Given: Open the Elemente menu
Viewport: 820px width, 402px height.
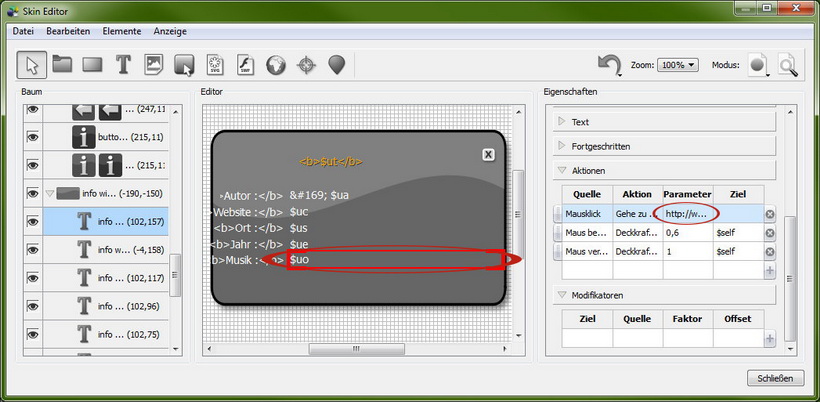Looking at the screenshot, I should (122, 32).
